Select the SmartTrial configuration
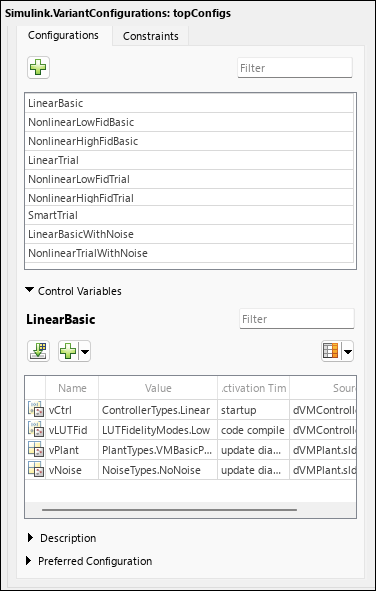Viewport: 376px width, 591px height. tap(189, 215)
